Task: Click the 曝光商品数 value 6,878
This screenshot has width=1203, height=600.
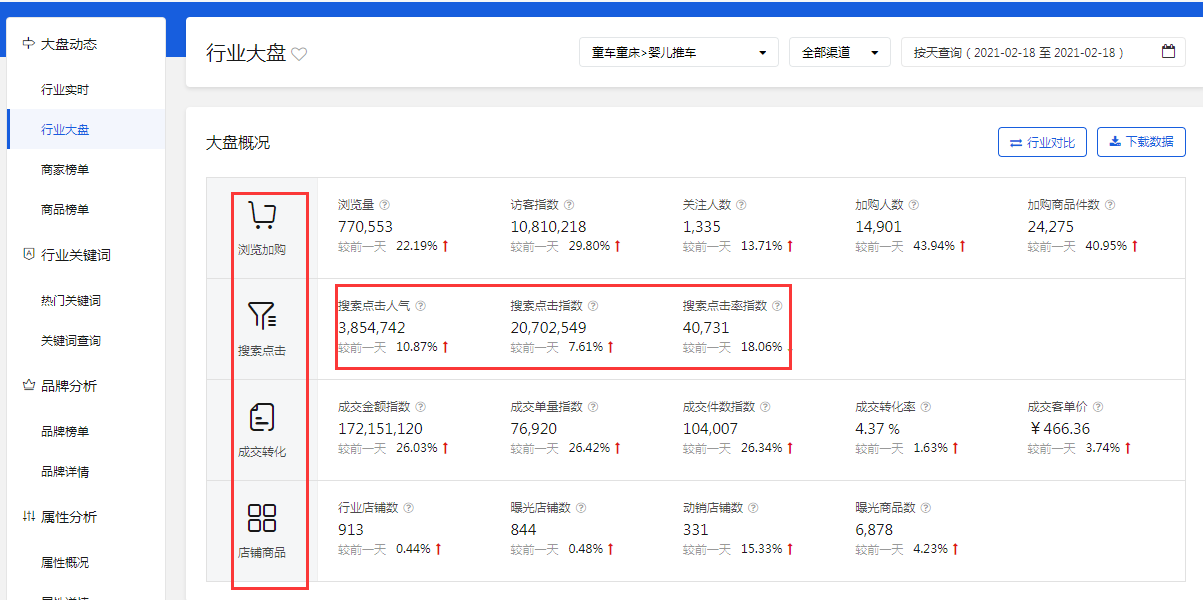Action: click(874, 529)
